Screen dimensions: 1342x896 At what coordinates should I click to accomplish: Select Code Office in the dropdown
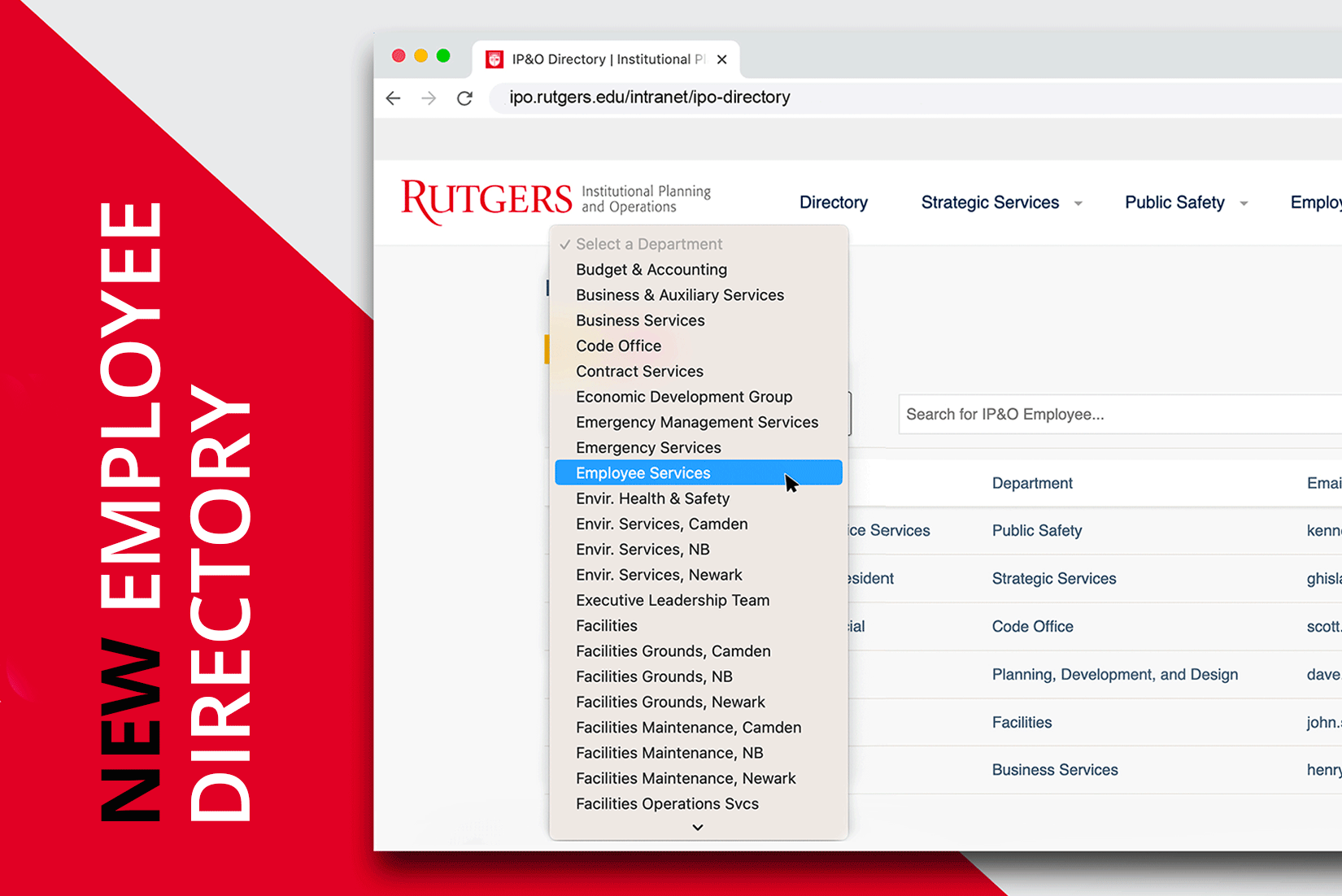[618, 346]
